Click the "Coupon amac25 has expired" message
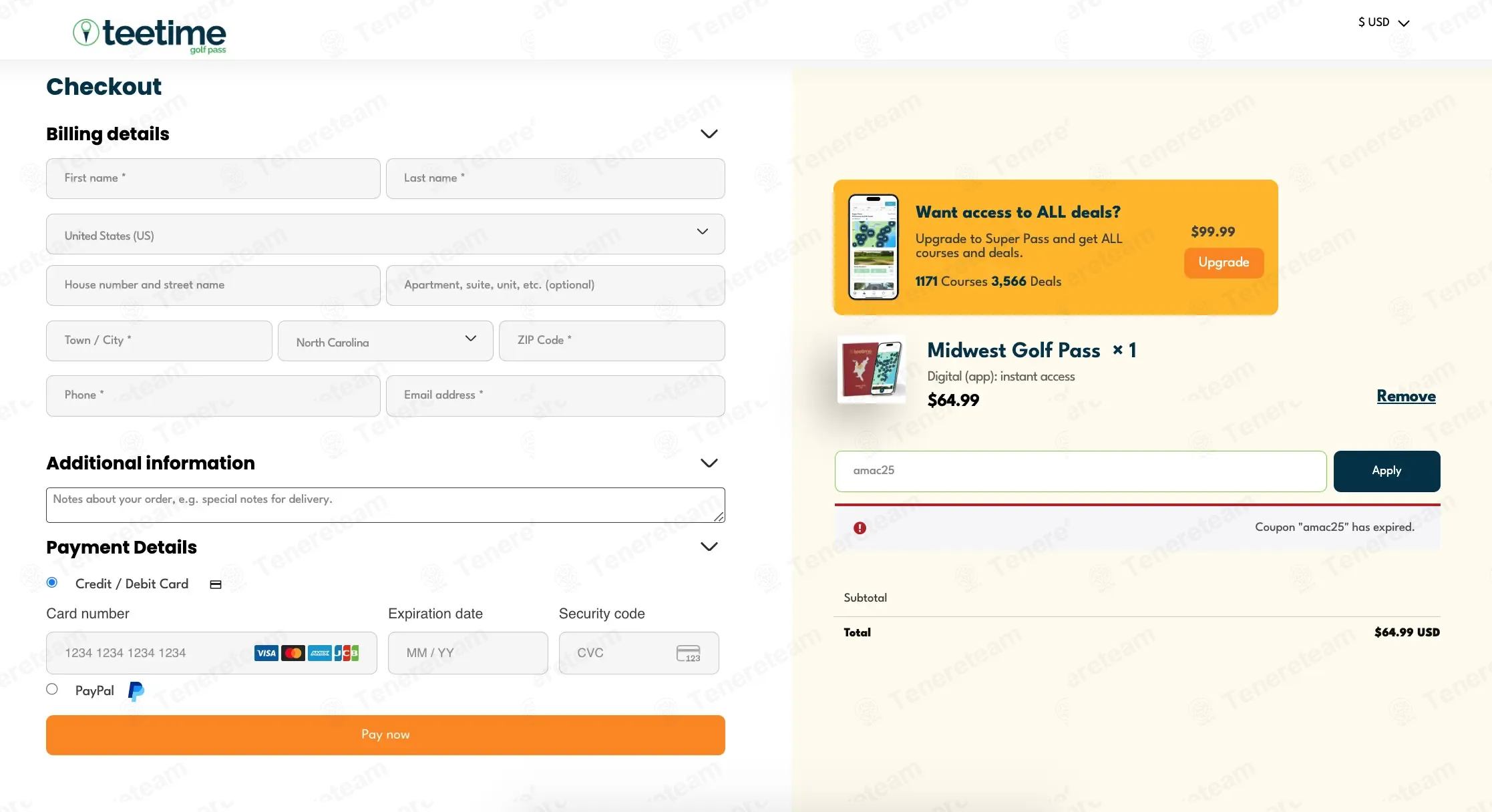 click(x=1334, y=527)
